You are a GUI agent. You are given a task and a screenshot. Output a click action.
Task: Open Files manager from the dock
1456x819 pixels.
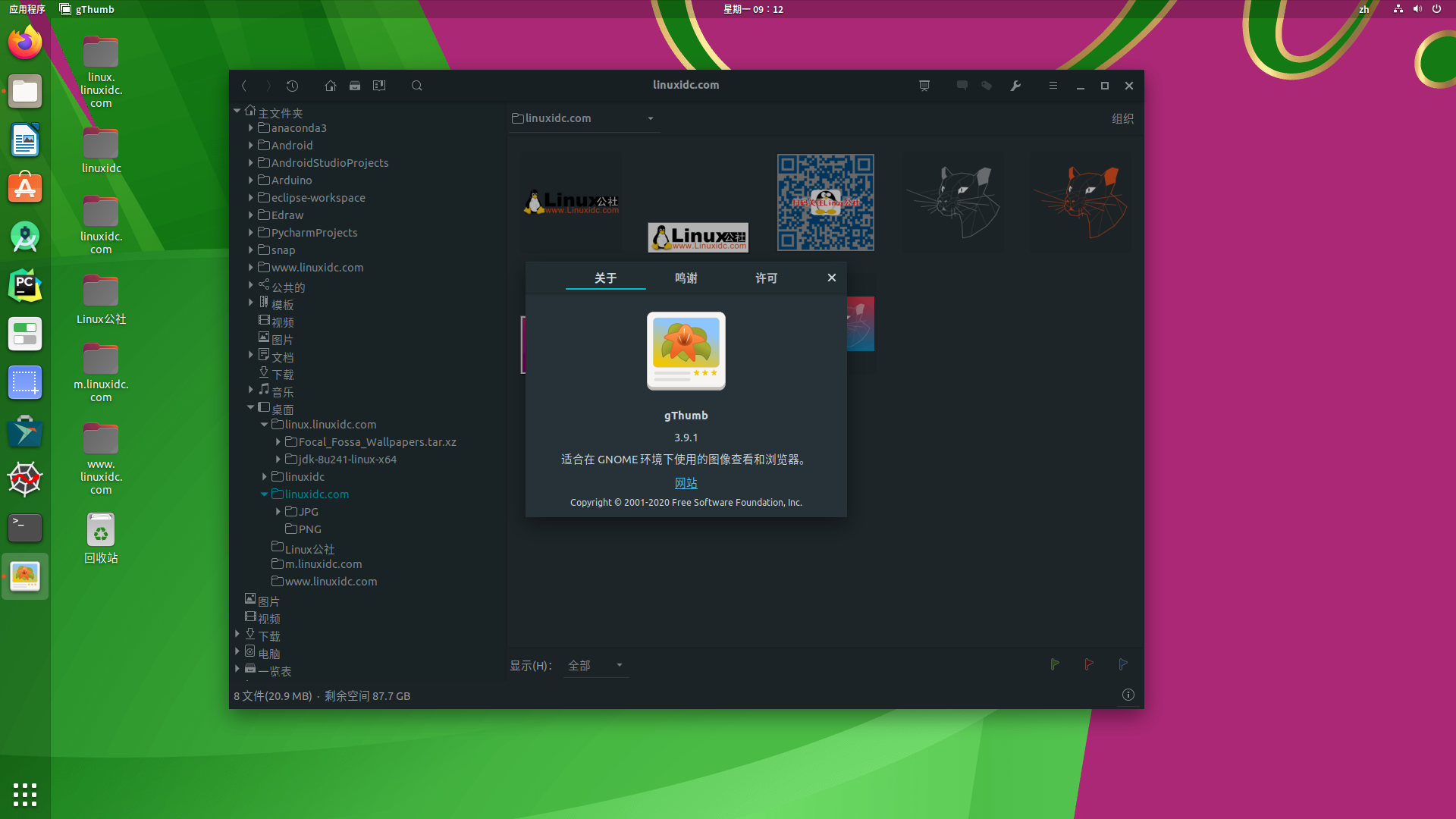click(x=25, y=92)
